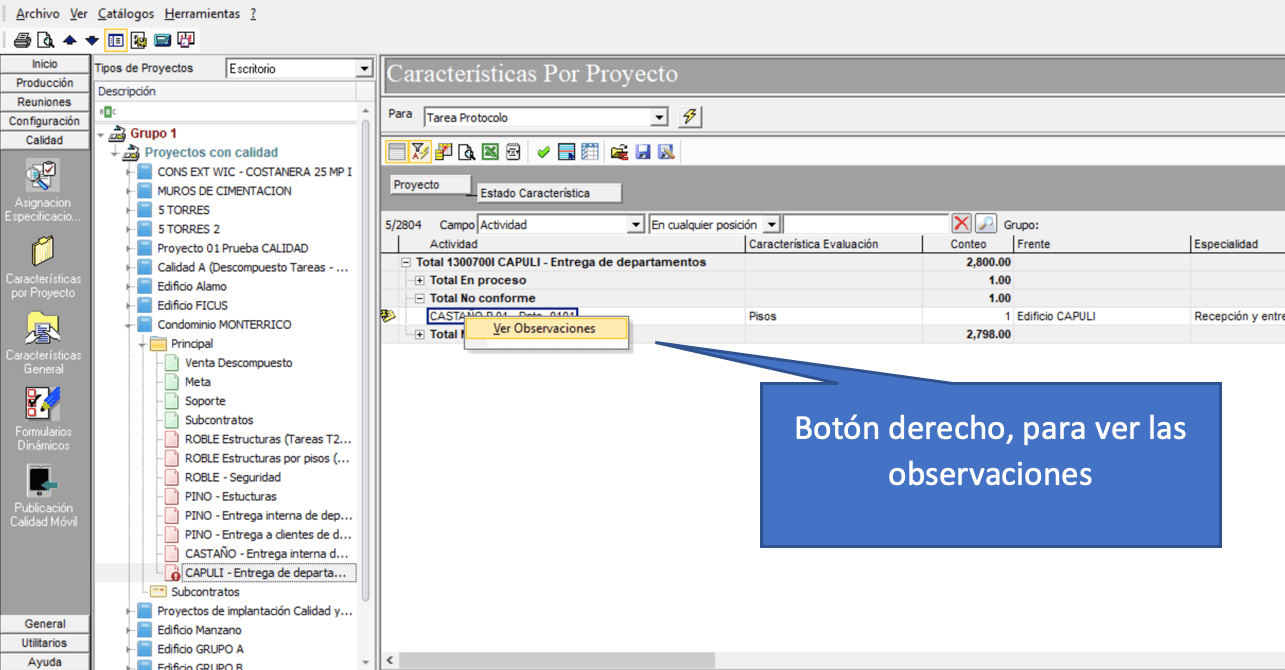Viewport: 1285px width, 670px height.
Task: Select Ver Observaciones from the context menu
Action: (x=545, y=328)
